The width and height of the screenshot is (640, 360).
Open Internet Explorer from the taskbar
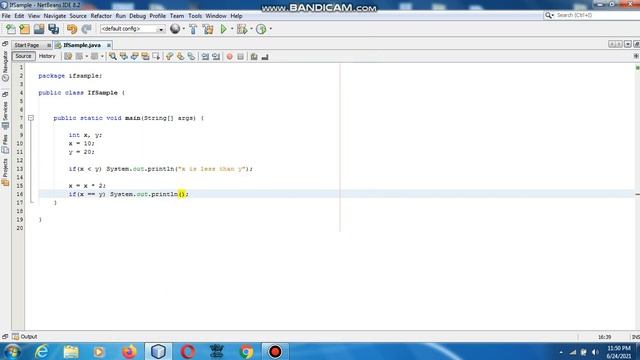(42, 351)
